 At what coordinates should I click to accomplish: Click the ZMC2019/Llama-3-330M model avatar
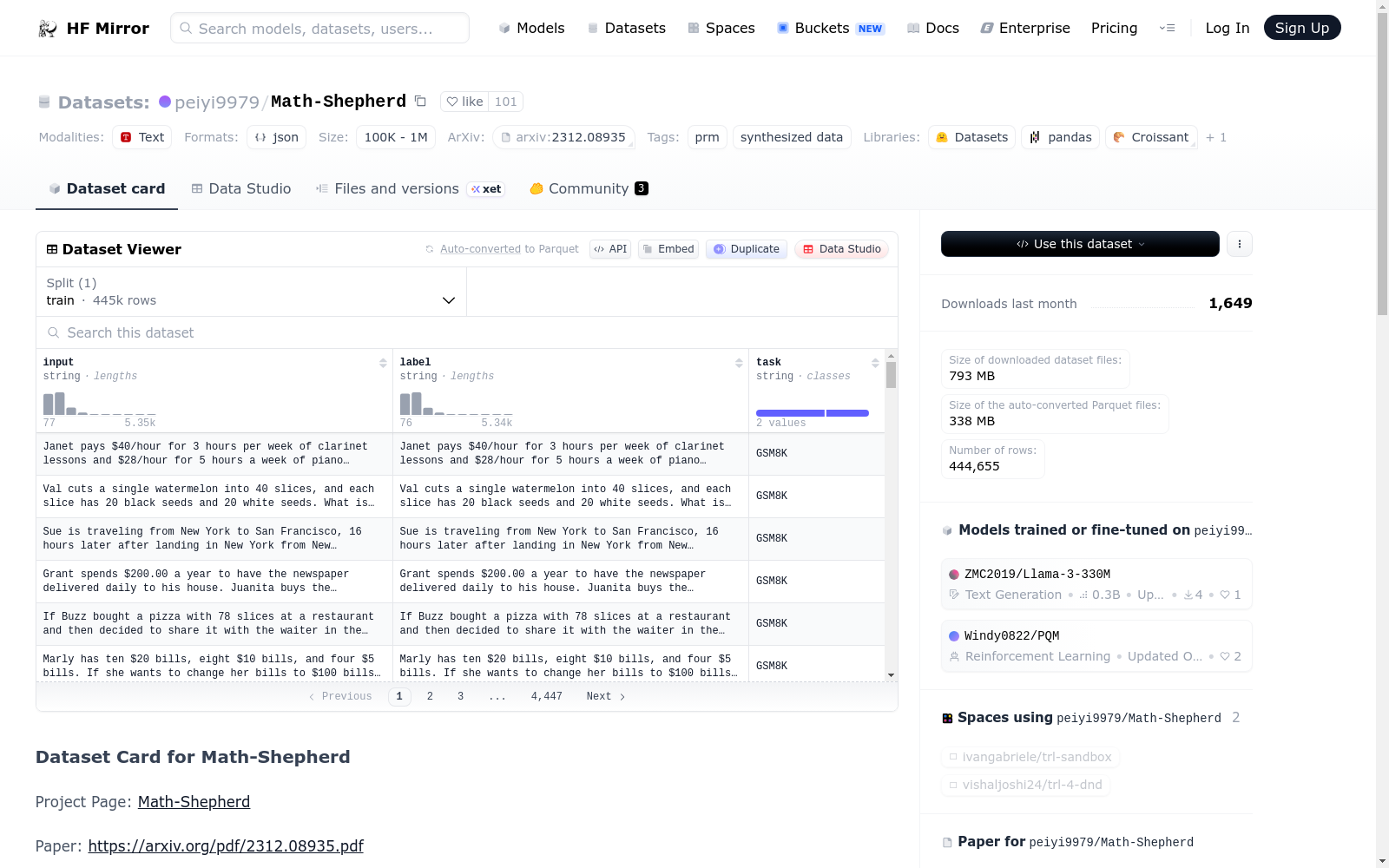[954, 575]
